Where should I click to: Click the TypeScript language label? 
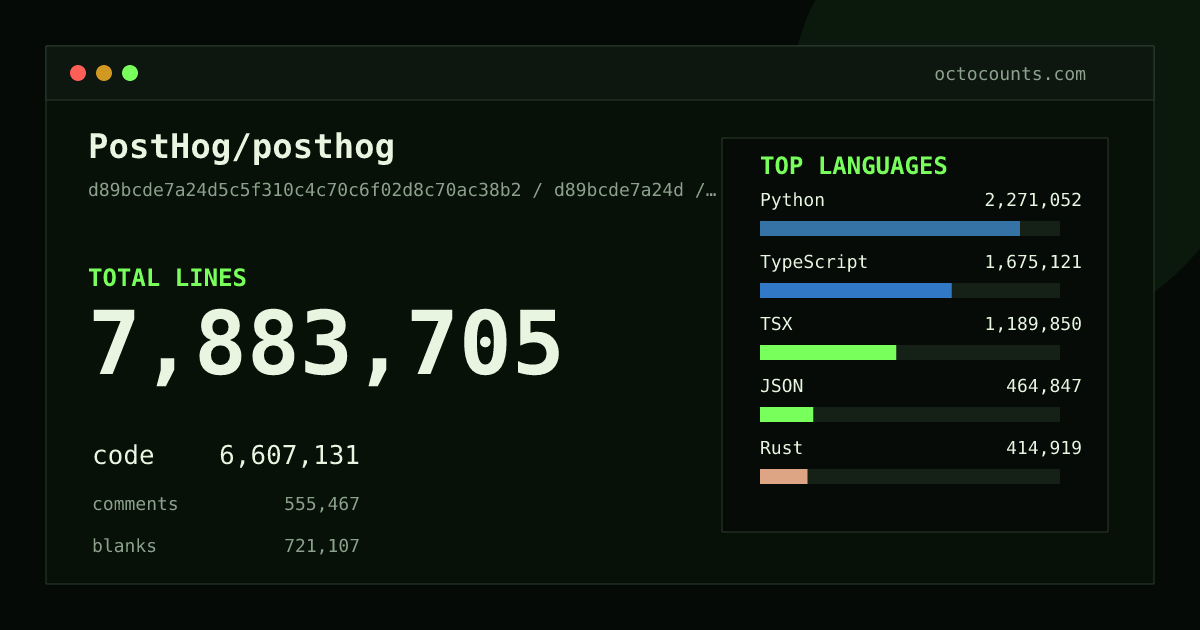click(x=814, y=262)
